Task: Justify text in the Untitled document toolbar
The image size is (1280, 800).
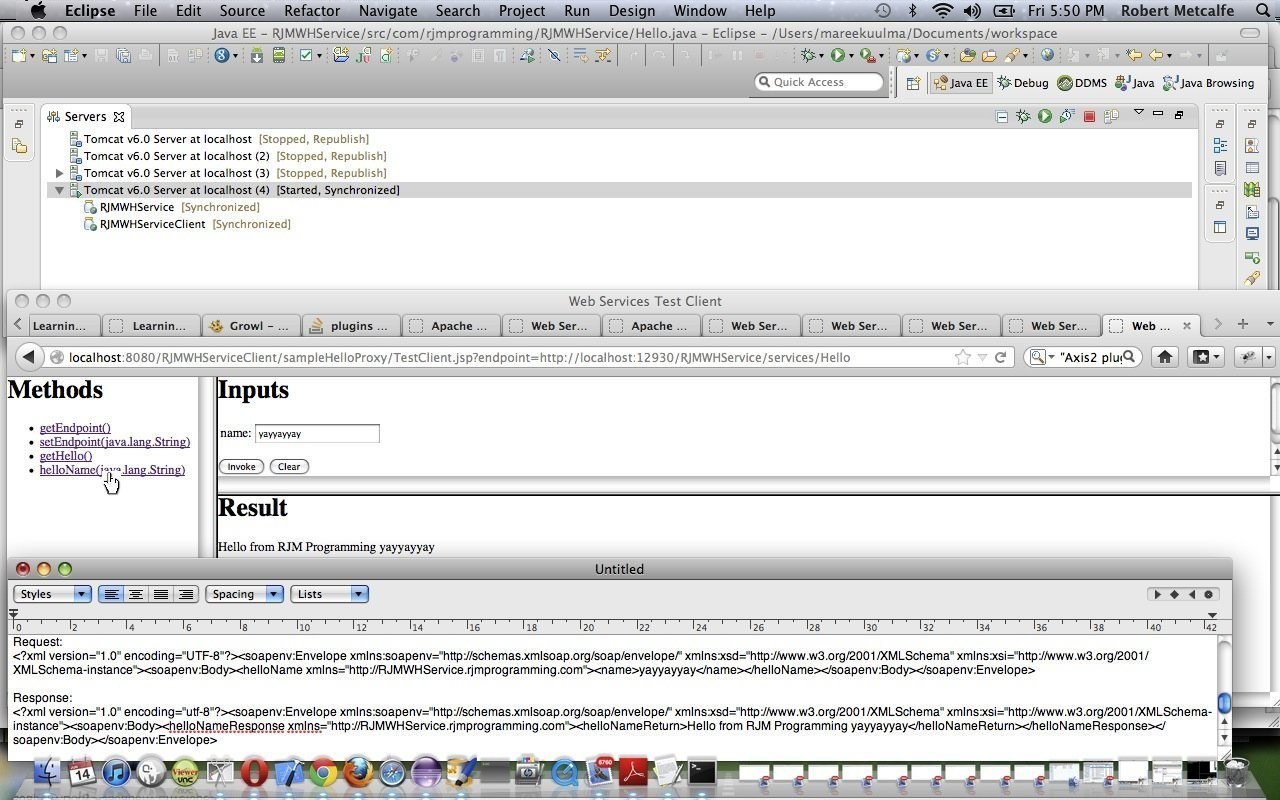Action: coord(160,594)
